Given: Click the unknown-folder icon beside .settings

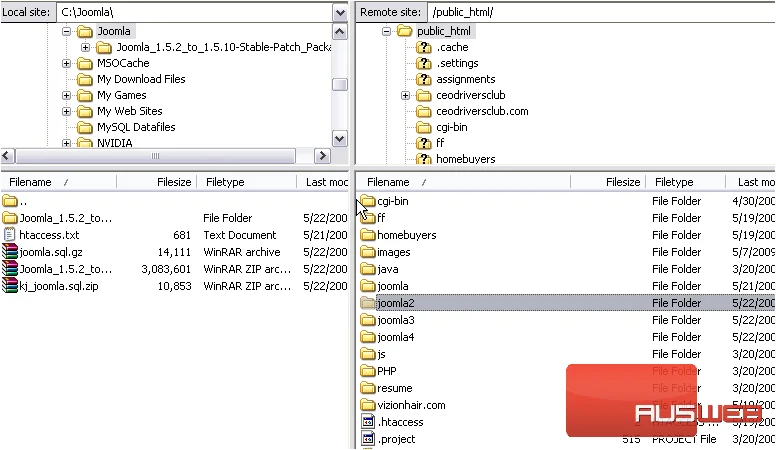Looking at the screenshot, I should [x=423, y=63].
